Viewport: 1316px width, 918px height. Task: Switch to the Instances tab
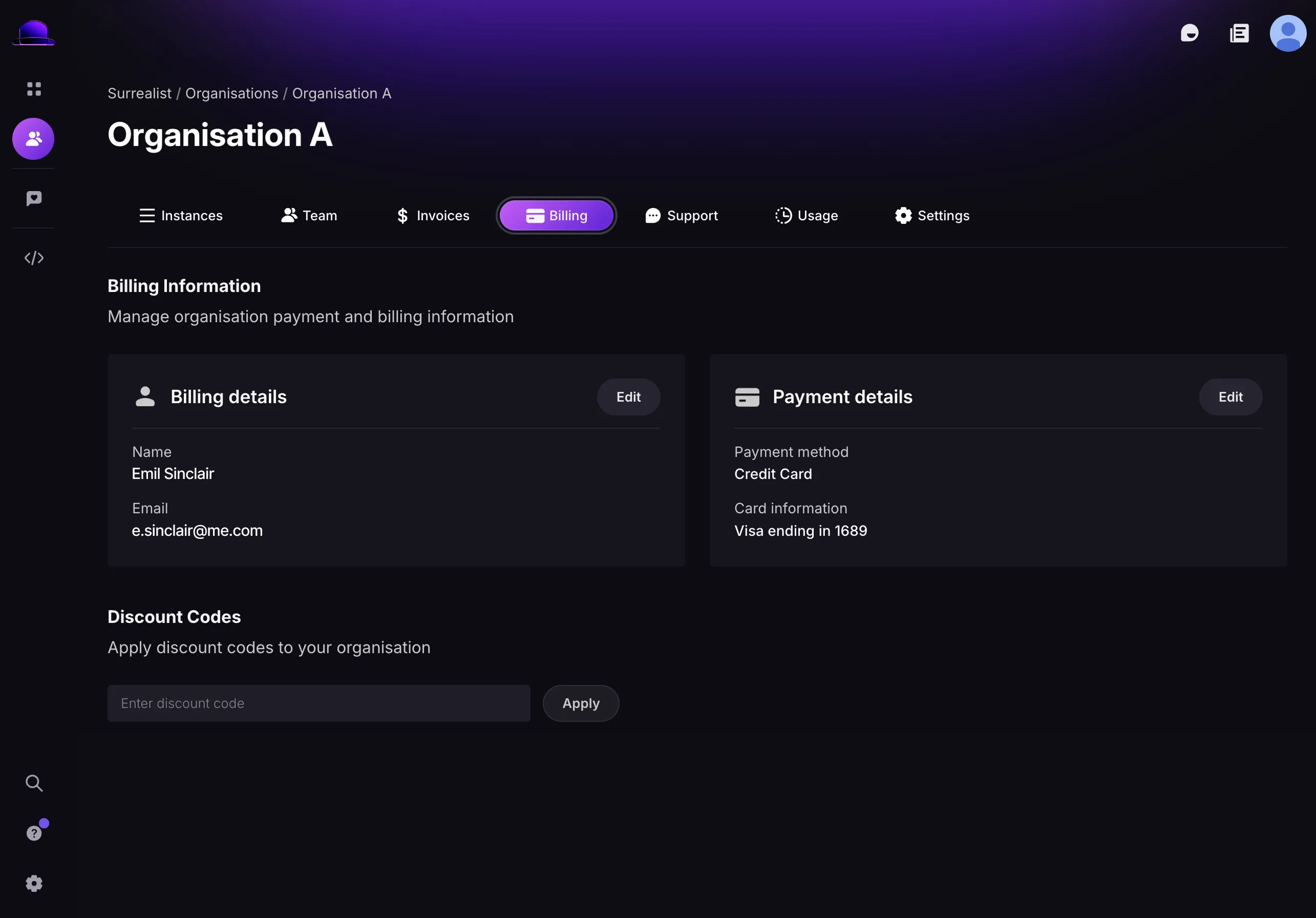click(x=181, y=216)
